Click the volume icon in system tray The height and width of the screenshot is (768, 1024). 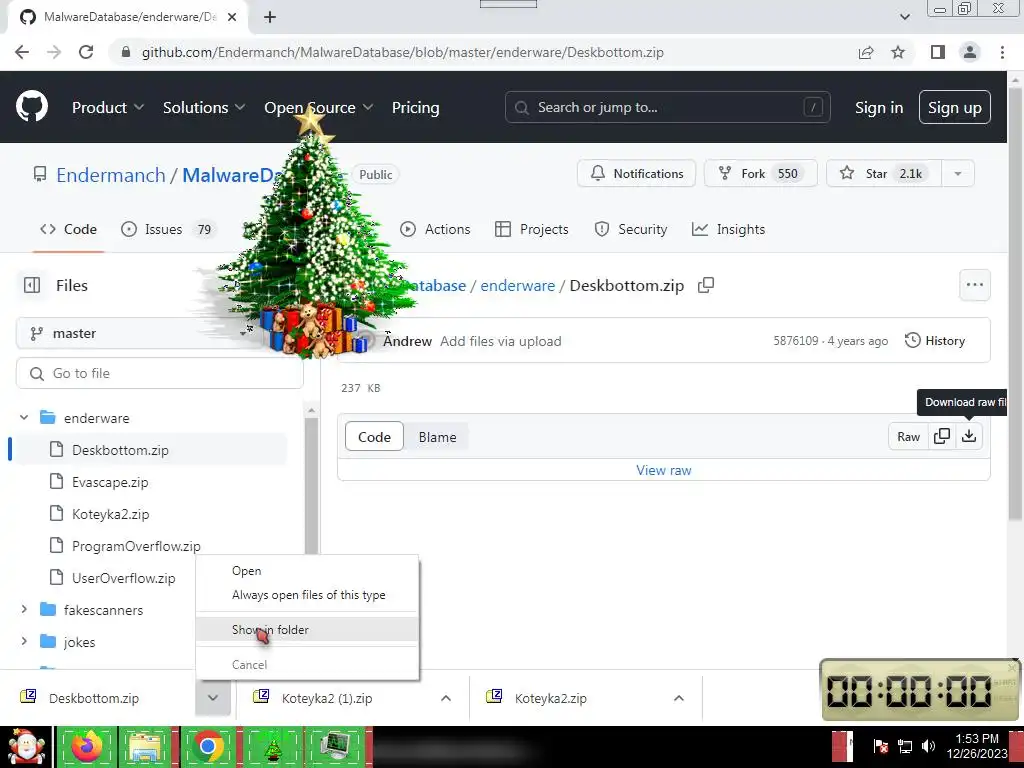pyautogui.click(x=928, y=746)
